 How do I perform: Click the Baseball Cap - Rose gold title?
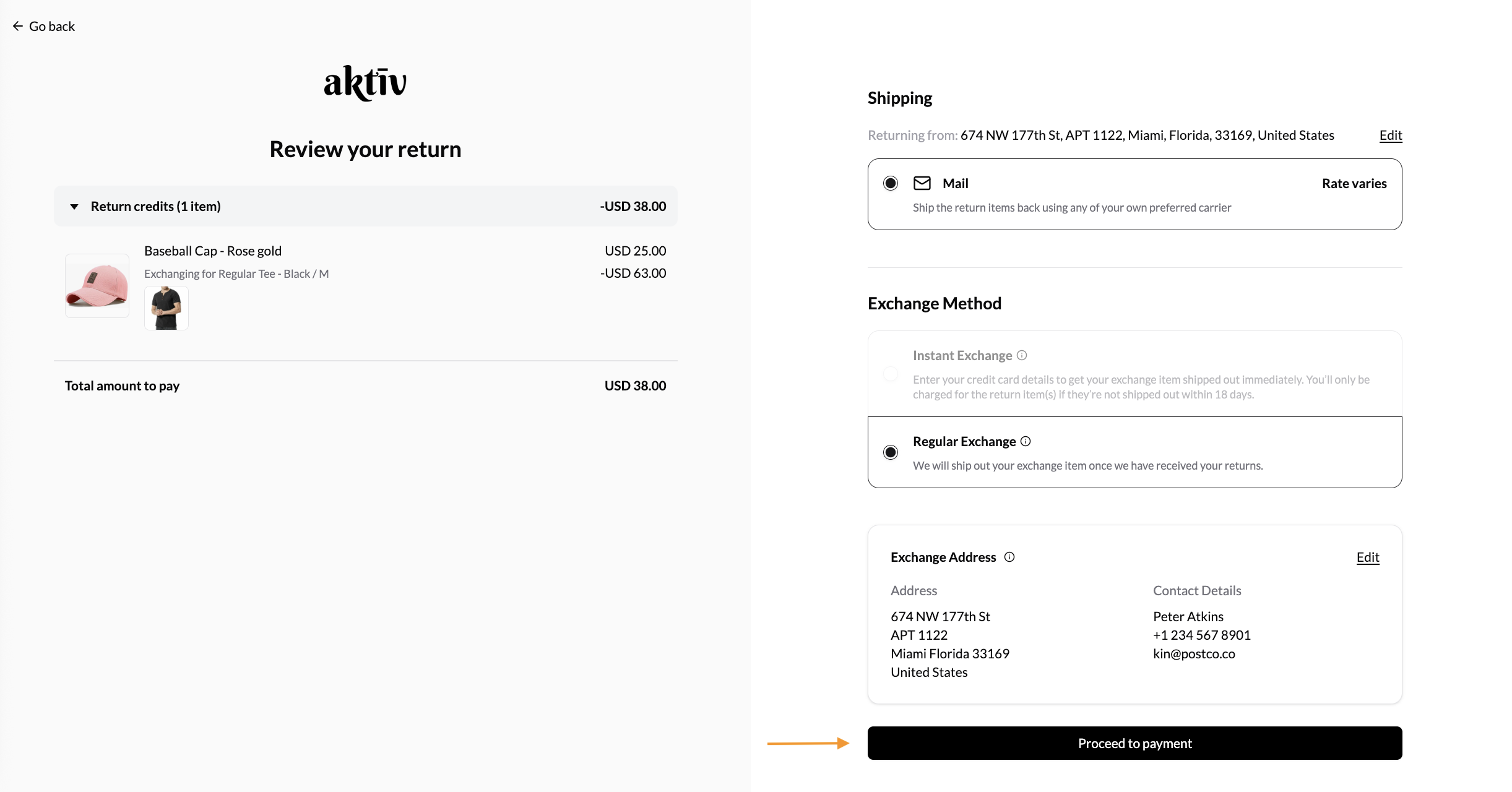213,251
